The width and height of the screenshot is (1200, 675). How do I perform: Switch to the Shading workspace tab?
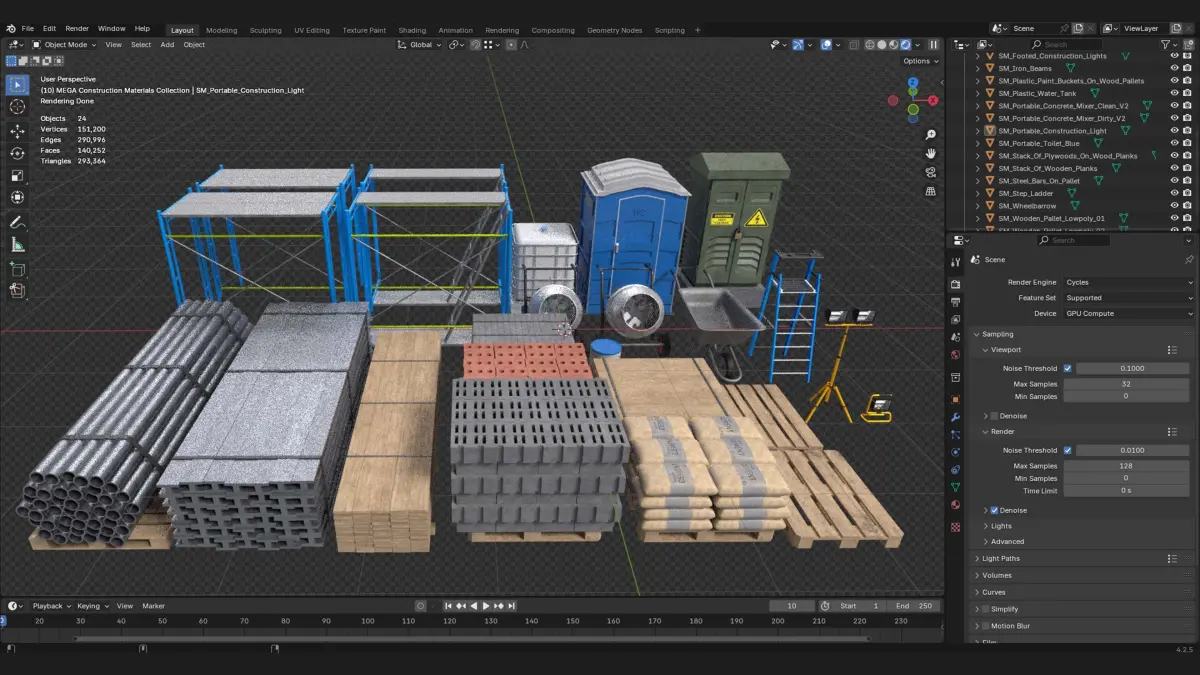click(412, 30)
